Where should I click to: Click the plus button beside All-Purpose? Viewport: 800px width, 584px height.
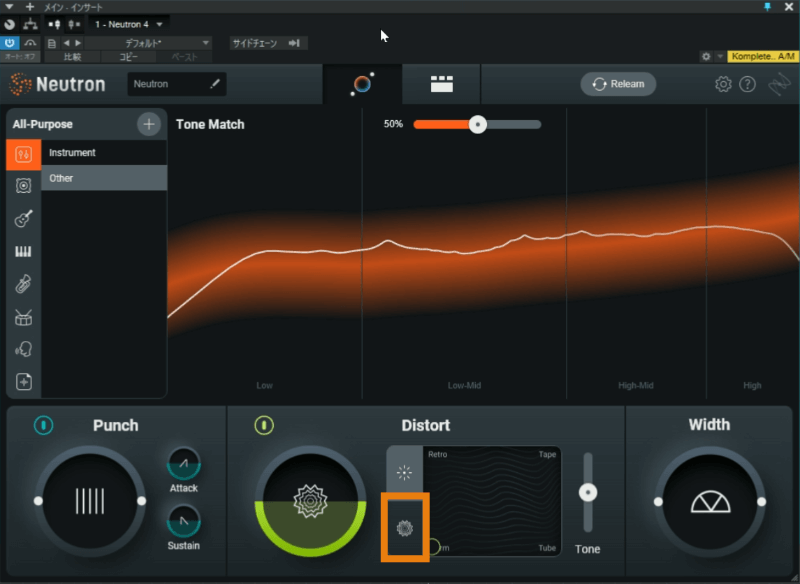tap(149, 124)
